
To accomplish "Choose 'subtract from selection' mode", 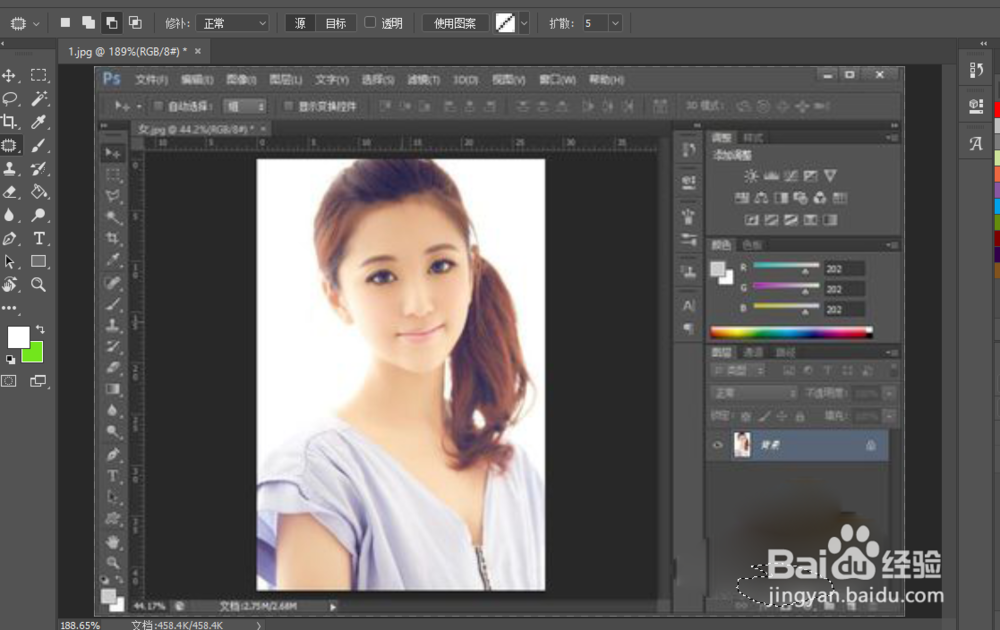I will (x=111, y=22).
